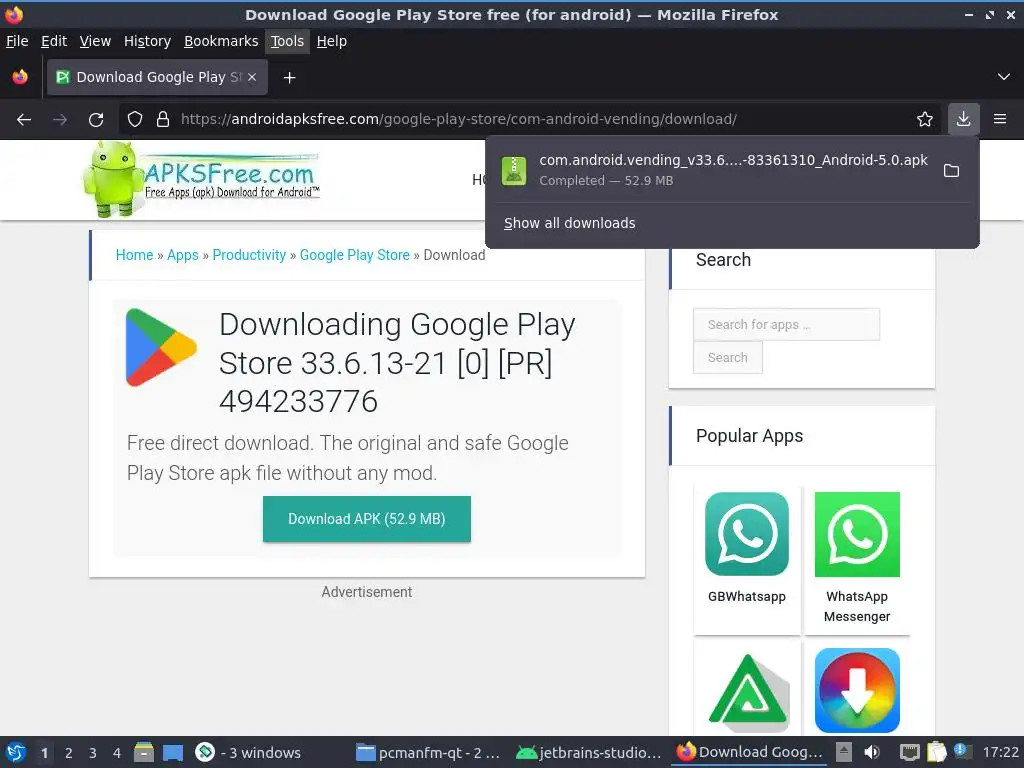Switch to virtual desktop 3

point(93,753)
